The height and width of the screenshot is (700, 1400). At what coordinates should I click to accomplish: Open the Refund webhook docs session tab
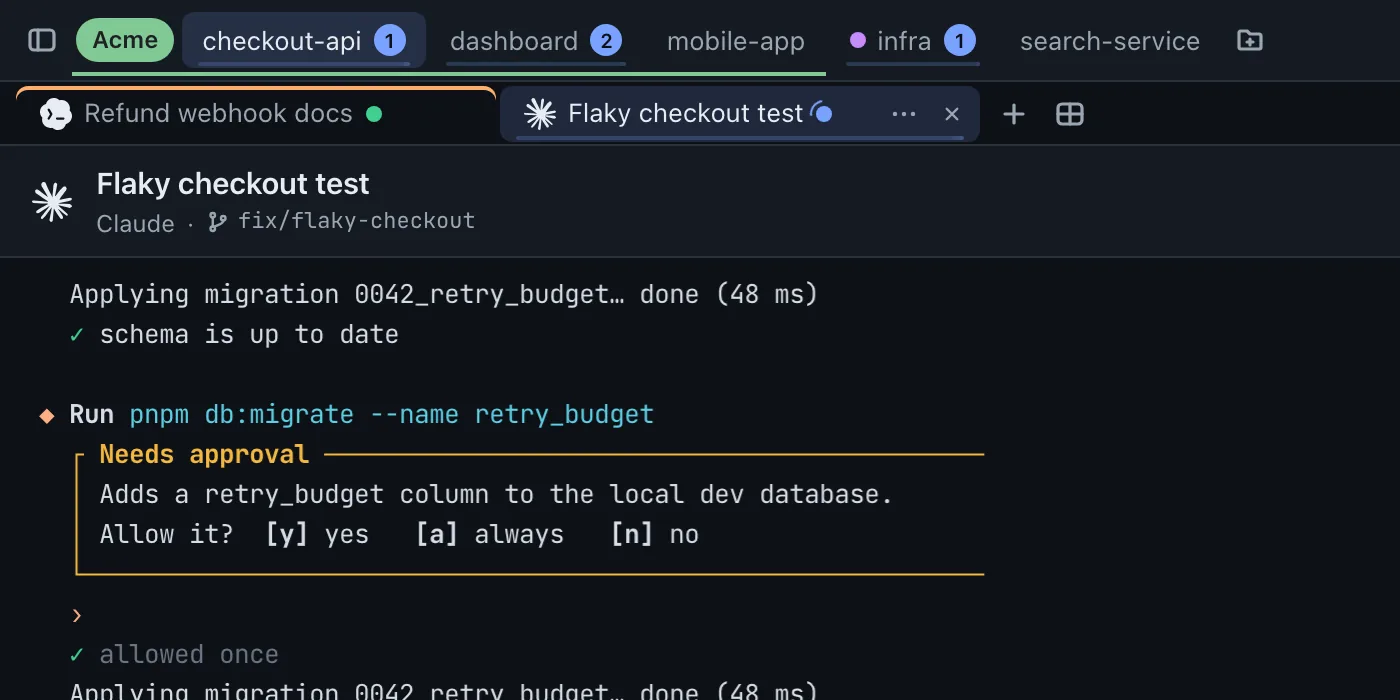256,114
